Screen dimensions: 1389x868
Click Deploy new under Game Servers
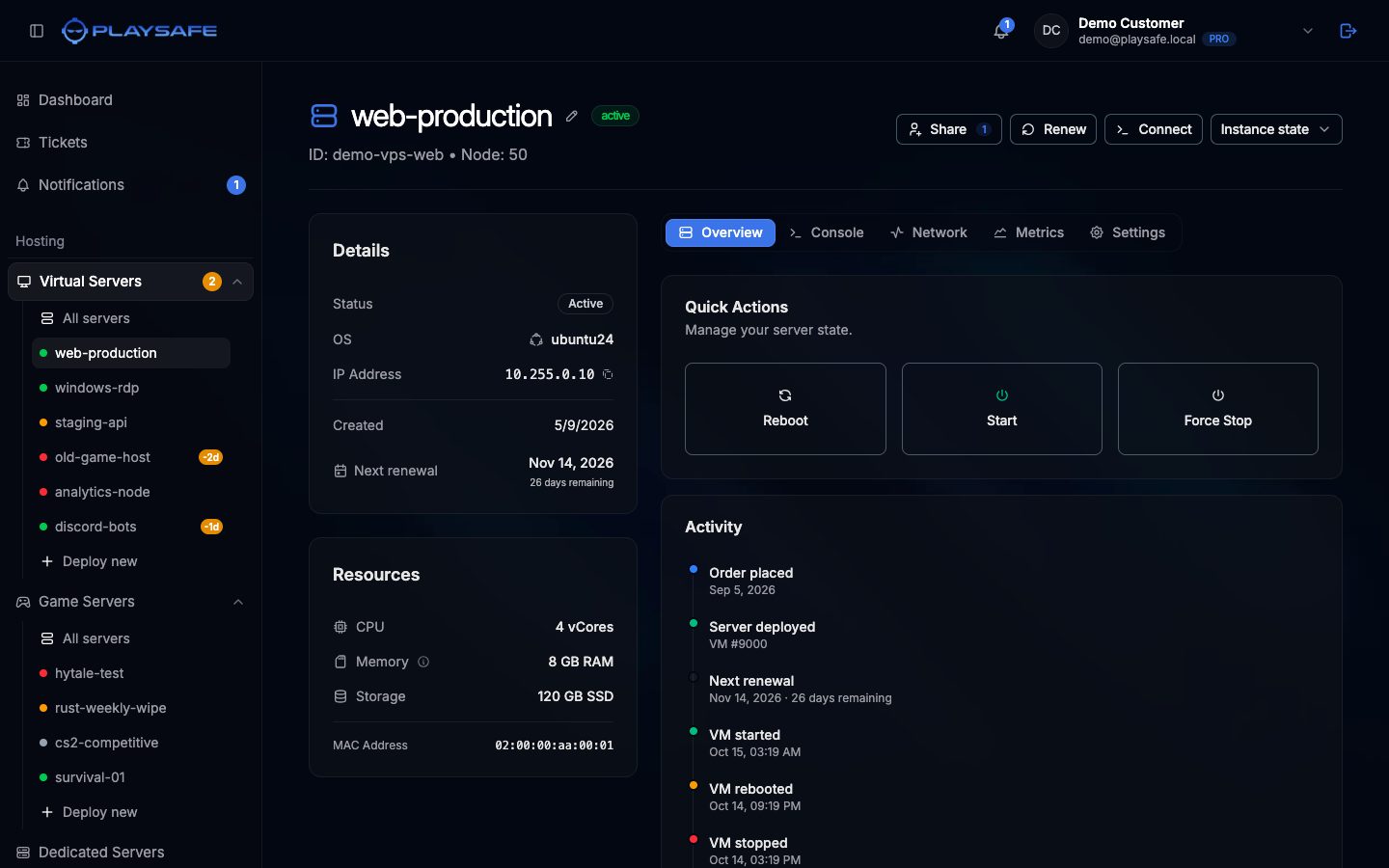click(x=131, y=812)
